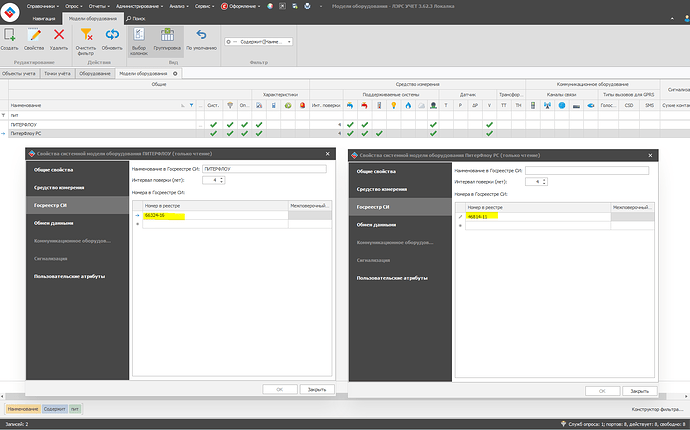
Task: Click the green circle characteristic column icon
Action: [288, 105]
